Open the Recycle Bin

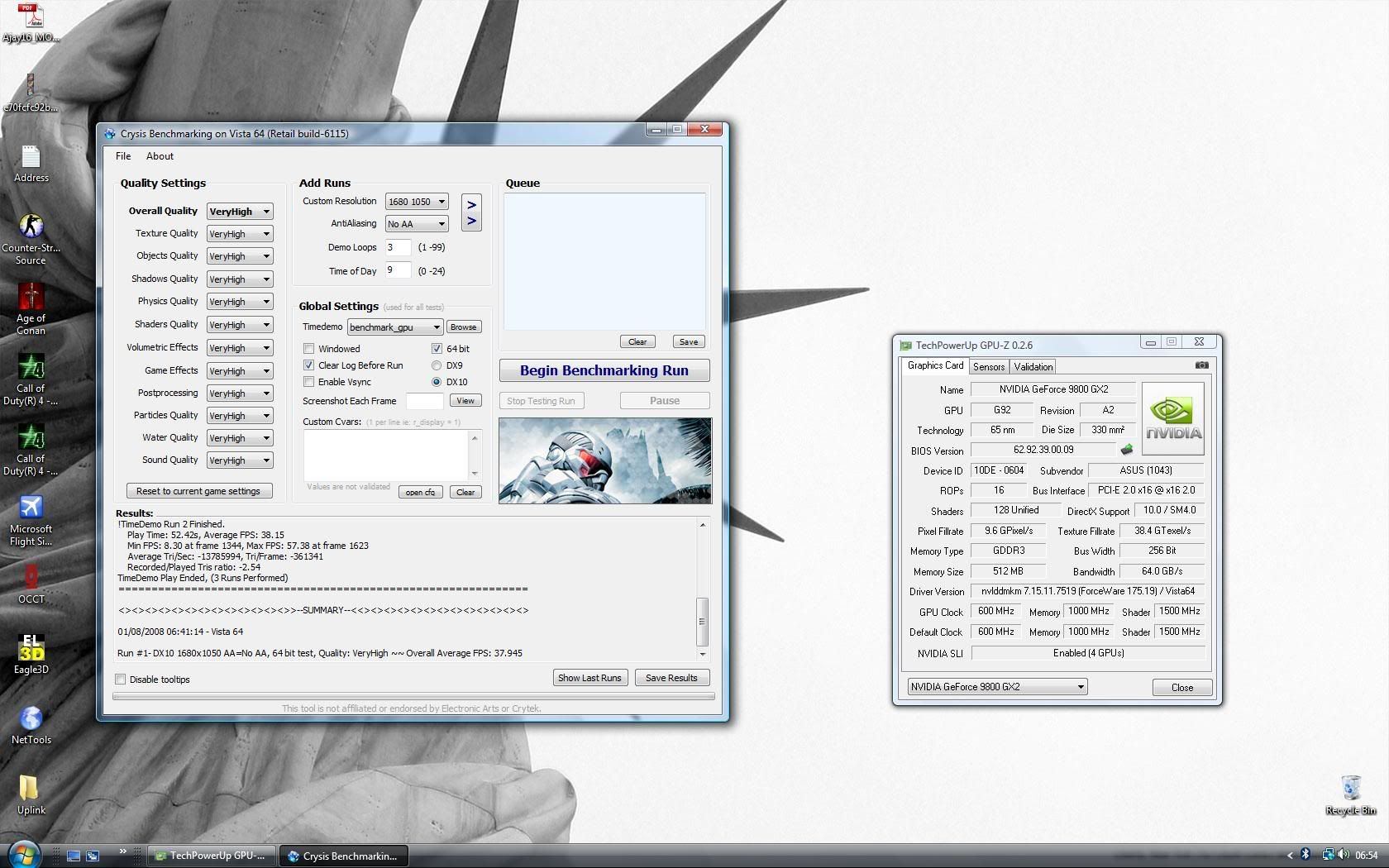pos(1350,789)
